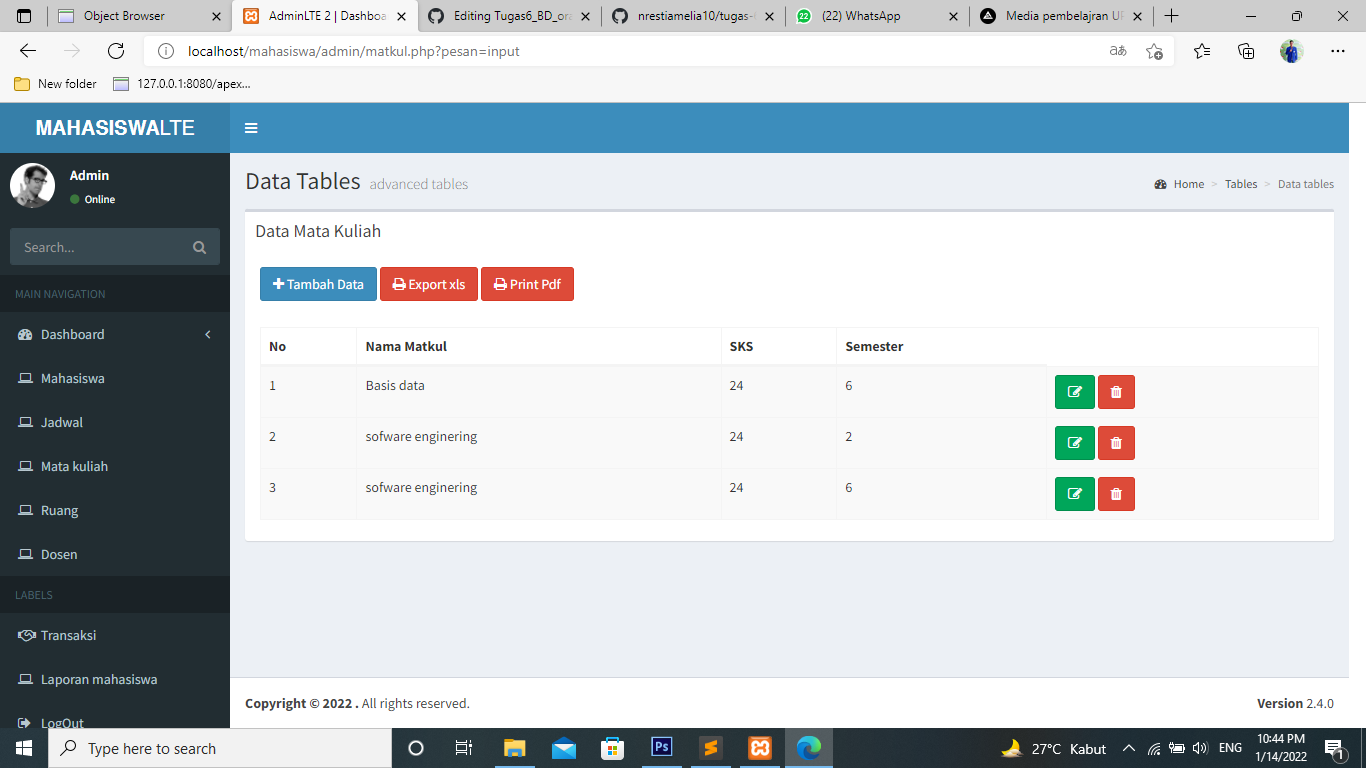This screenshot has height=768, width=1366.
Task: Click the delete trash icon for Basis data
Action: click(1115, 391)
